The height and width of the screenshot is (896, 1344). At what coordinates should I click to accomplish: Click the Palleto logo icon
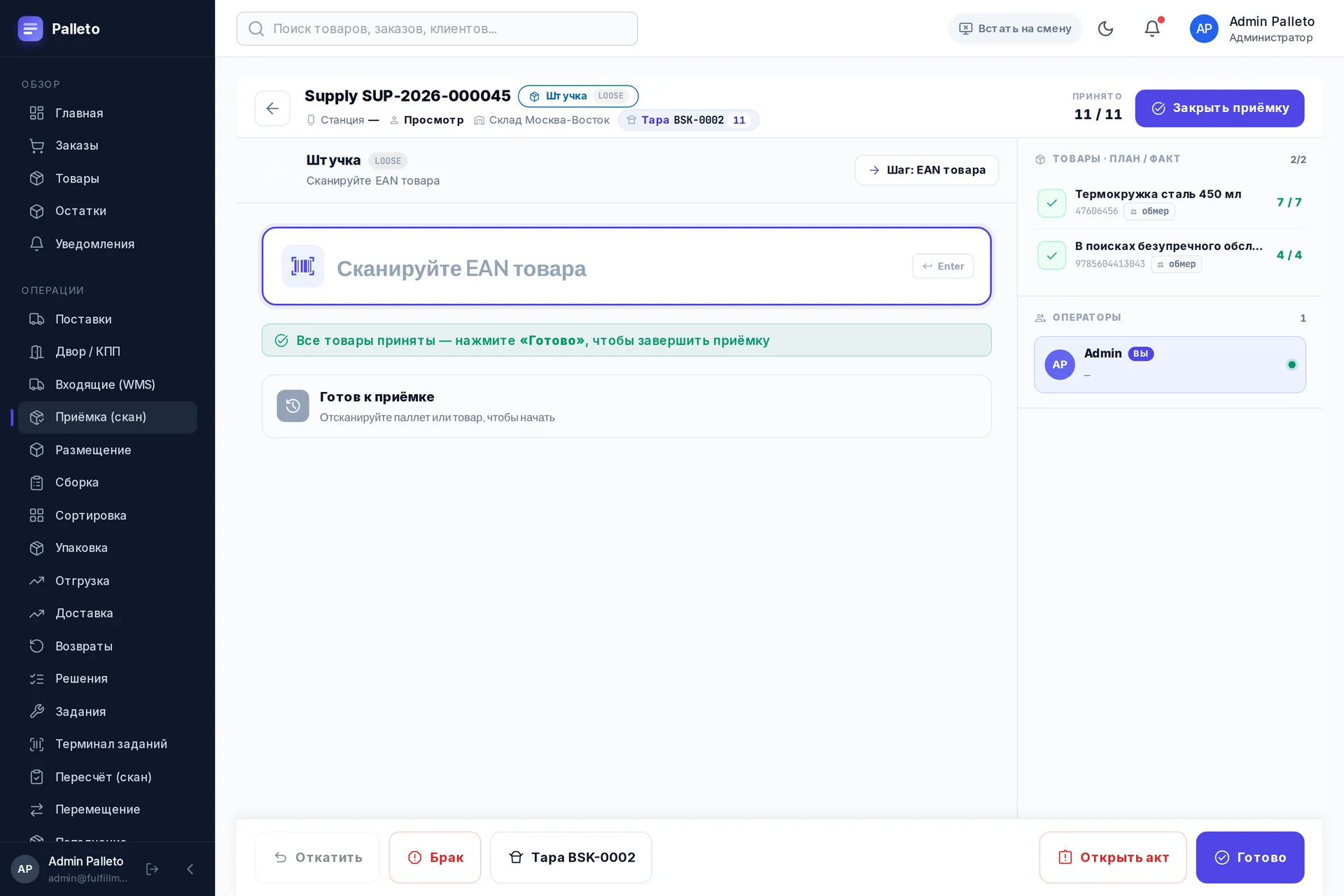click(x=30, y=29)
